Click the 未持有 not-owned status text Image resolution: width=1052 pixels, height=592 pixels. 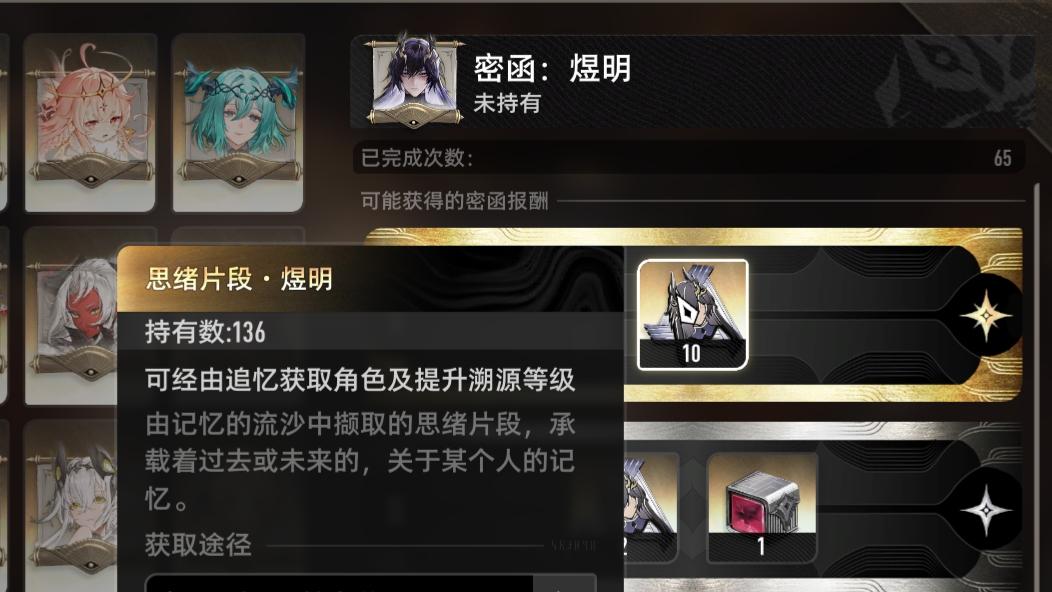pyautogui.click(x=507, y=103)
